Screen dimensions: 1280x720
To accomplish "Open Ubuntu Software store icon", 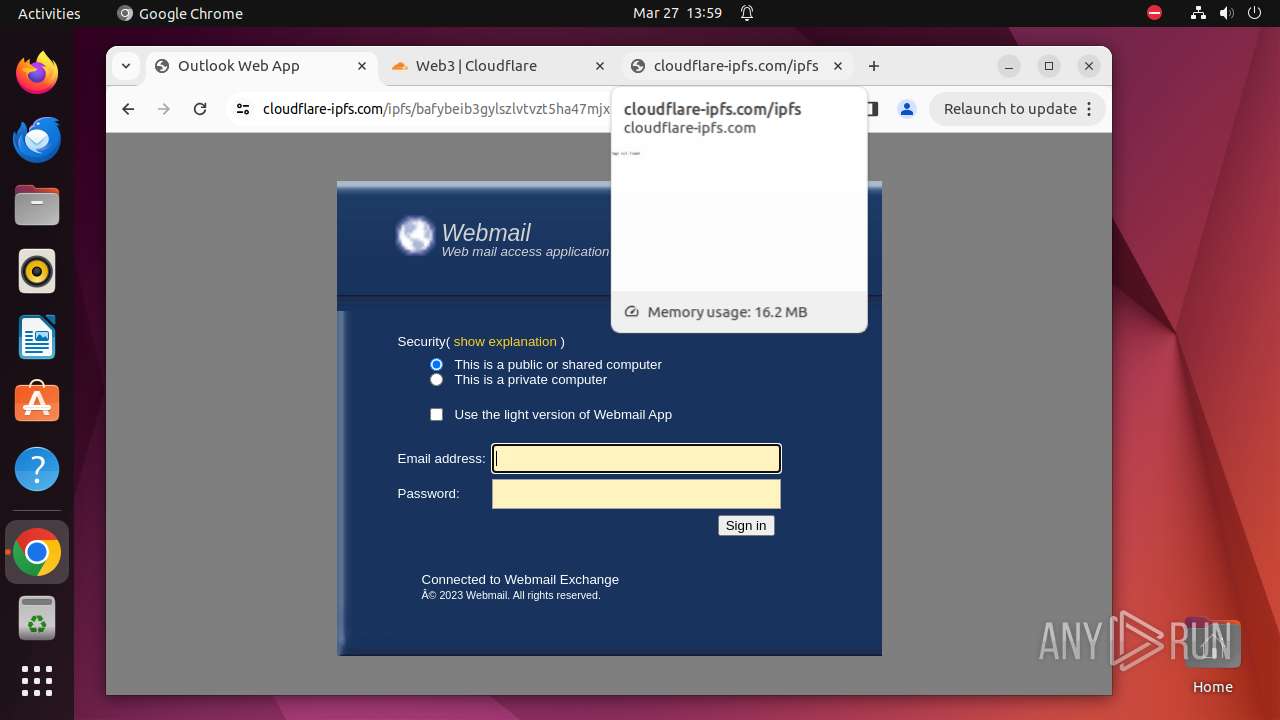I will click(x=37, y=403).
